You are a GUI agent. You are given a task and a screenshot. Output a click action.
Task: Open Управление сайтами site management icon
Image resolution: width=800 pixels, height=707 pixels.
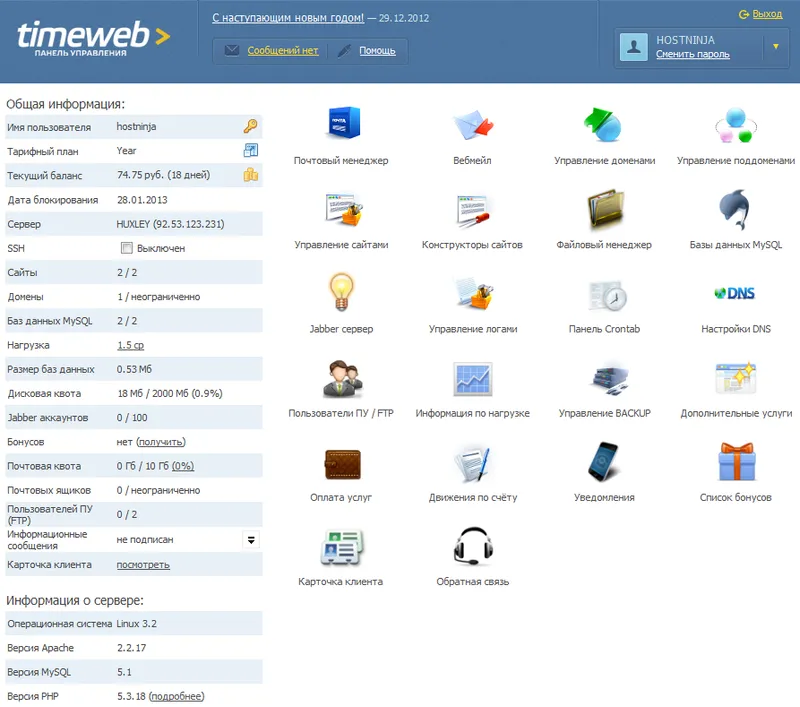(x=343, y=209)
